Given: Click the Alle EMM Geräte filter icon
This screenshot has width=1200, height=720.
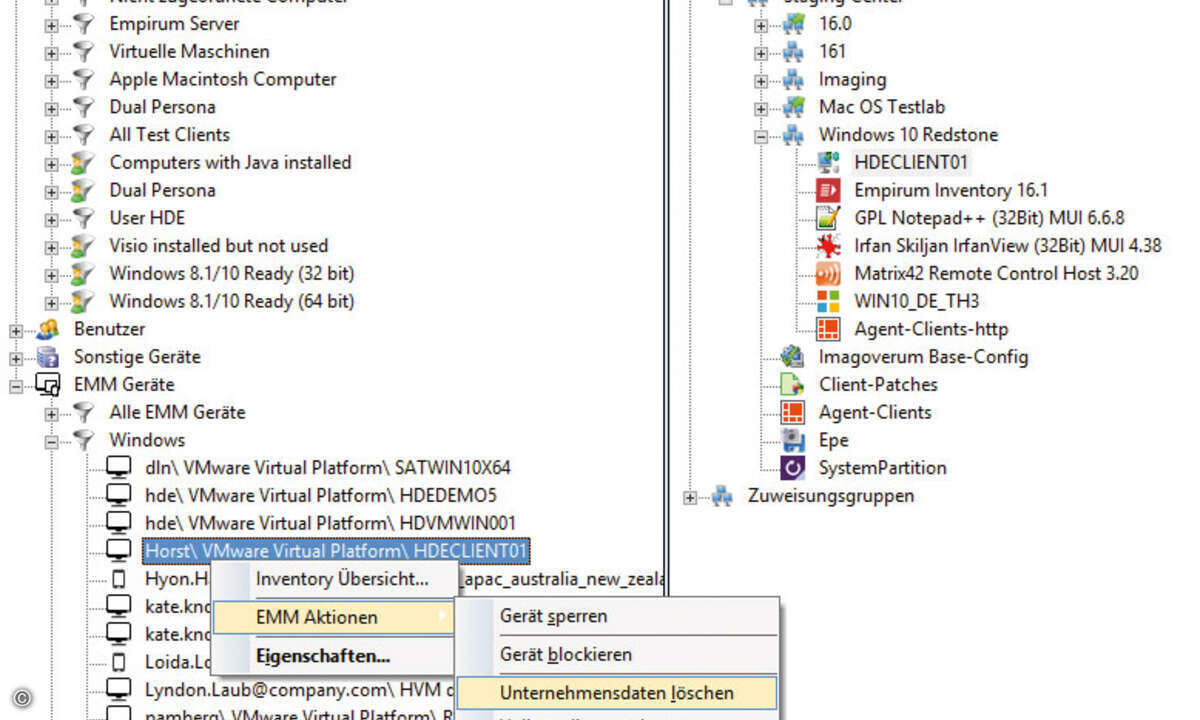Looking at the screenshot, I should coord(84,412).
